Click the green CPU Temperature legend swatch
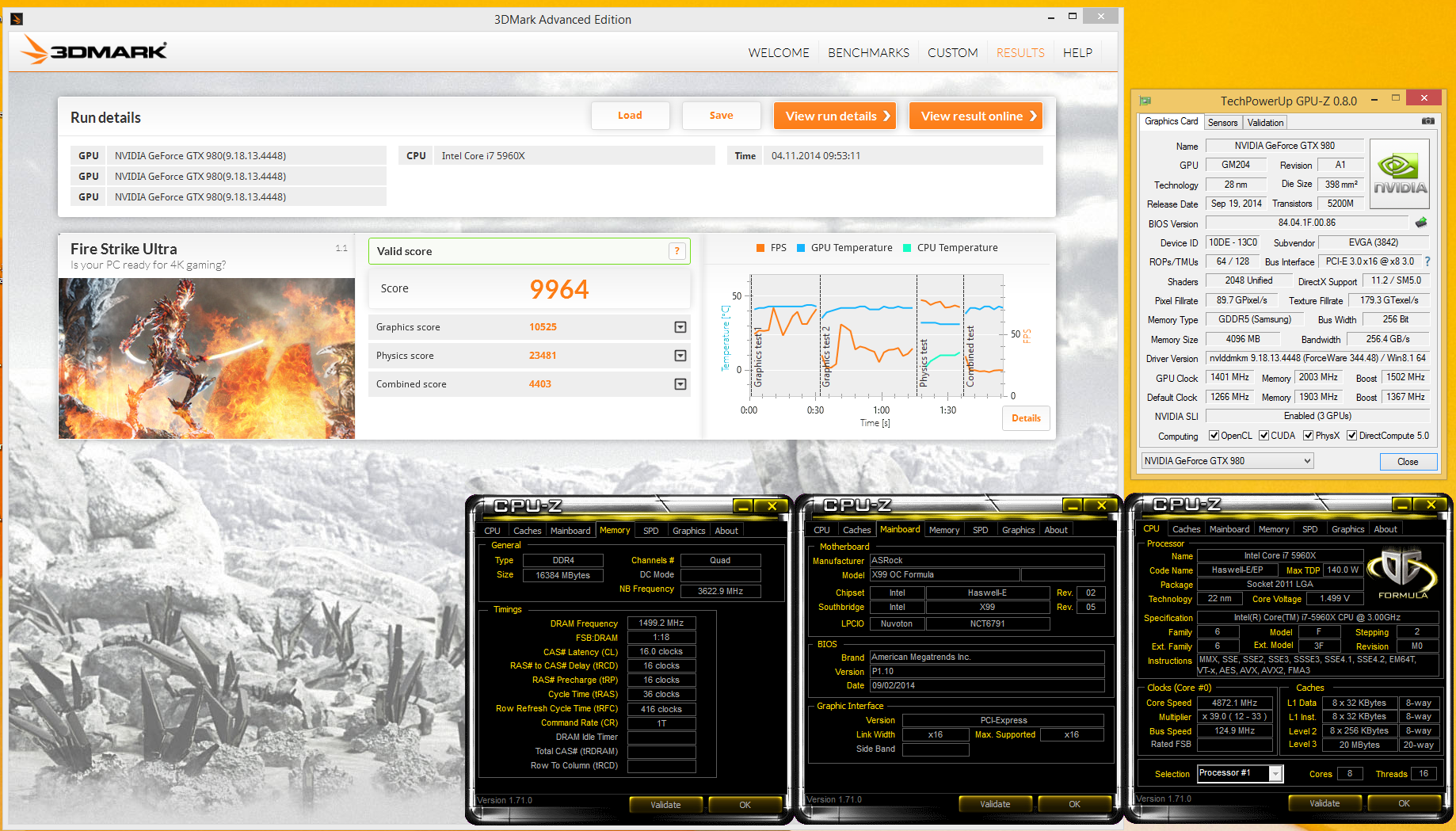Viewport: 1456px width, 831px height. tap(907, 248)
